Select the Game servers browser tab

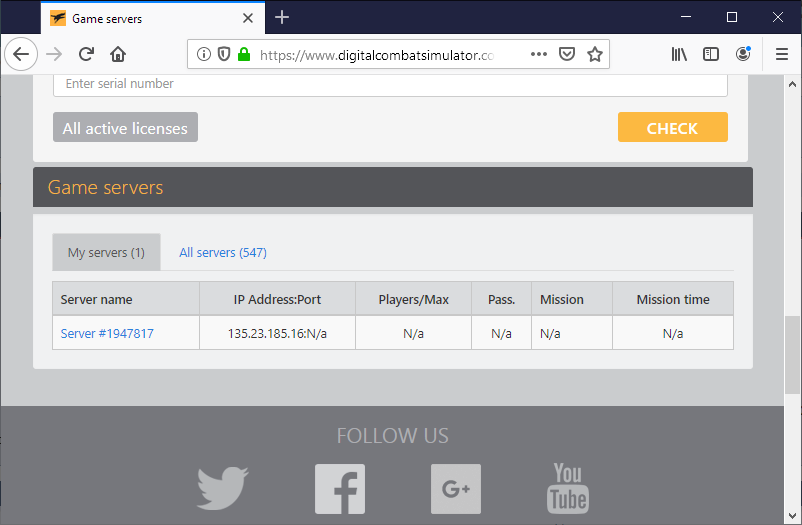click(x=153, y=18)
